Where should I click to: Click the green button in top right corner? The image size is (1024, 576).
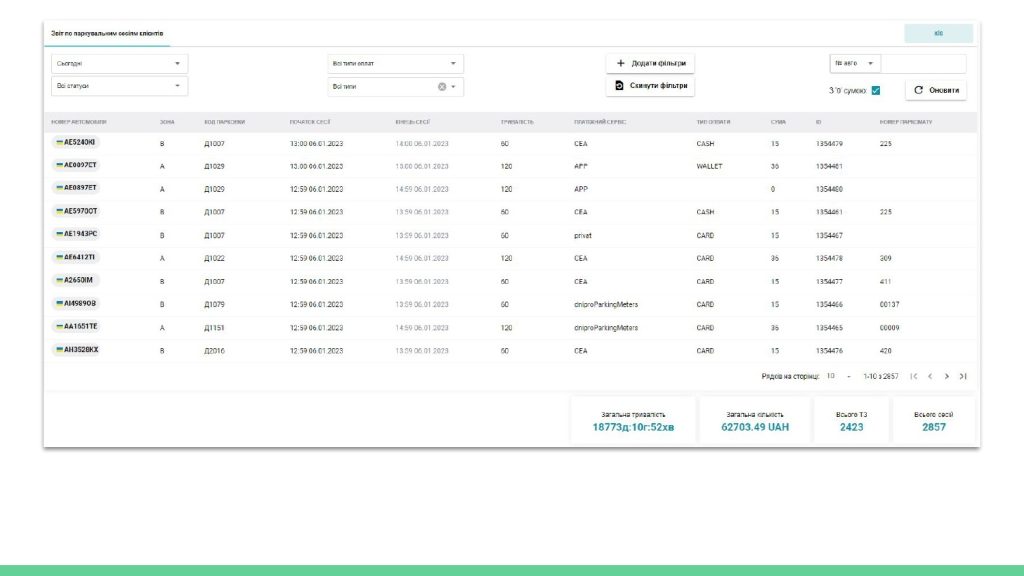(938, 33)
